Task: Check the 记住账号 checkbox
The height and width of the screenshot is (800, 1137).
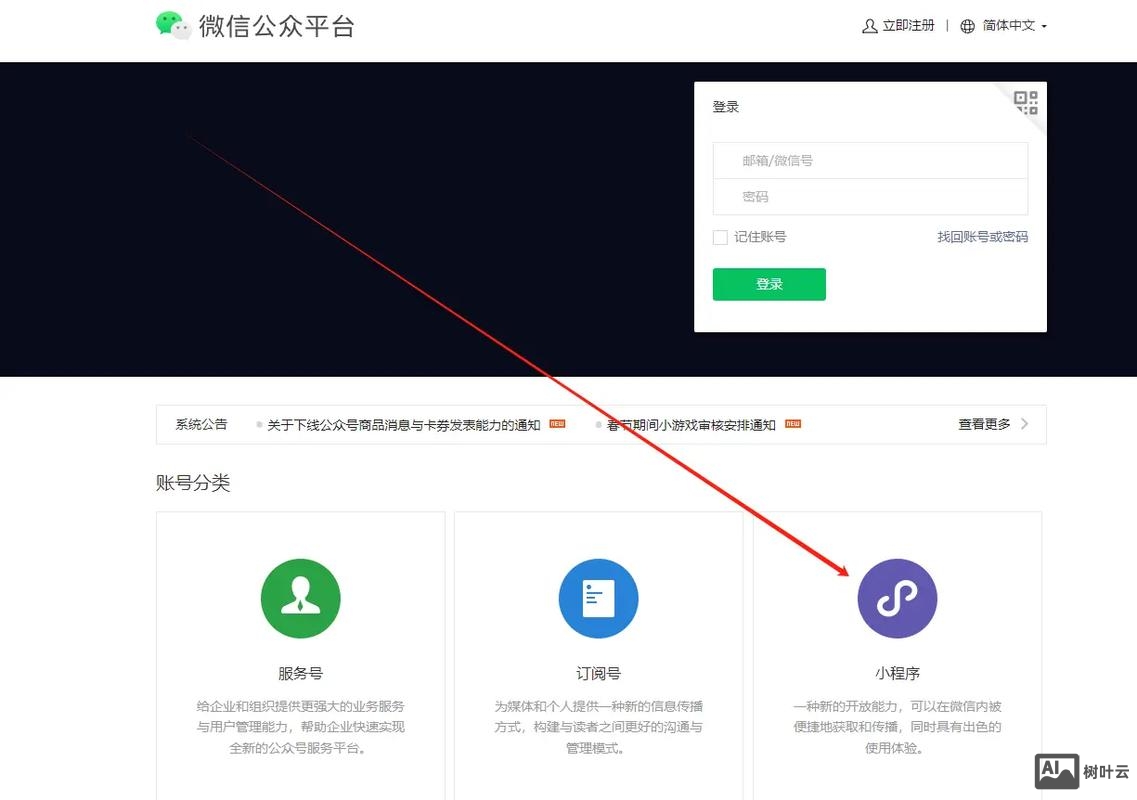Action: 719,236
